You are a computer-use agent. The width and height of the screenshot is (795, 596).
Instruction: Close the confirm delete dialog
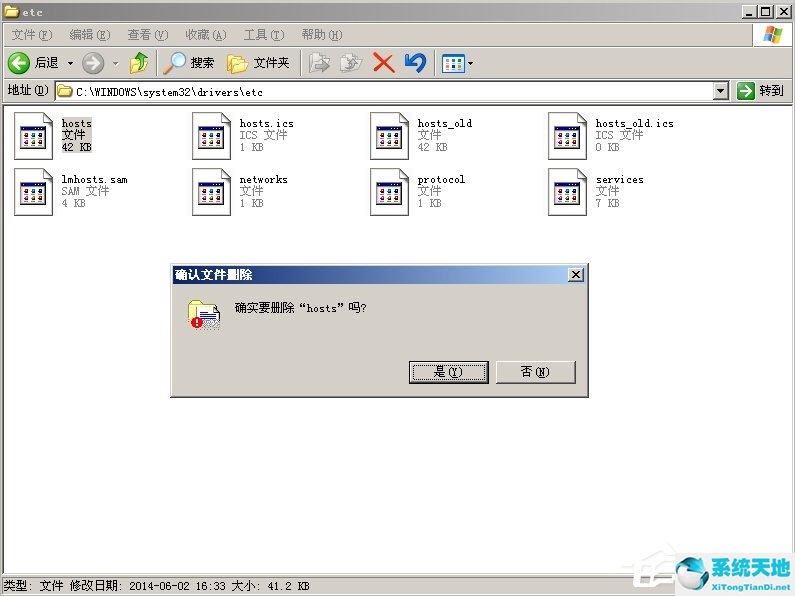click(575, 275)
